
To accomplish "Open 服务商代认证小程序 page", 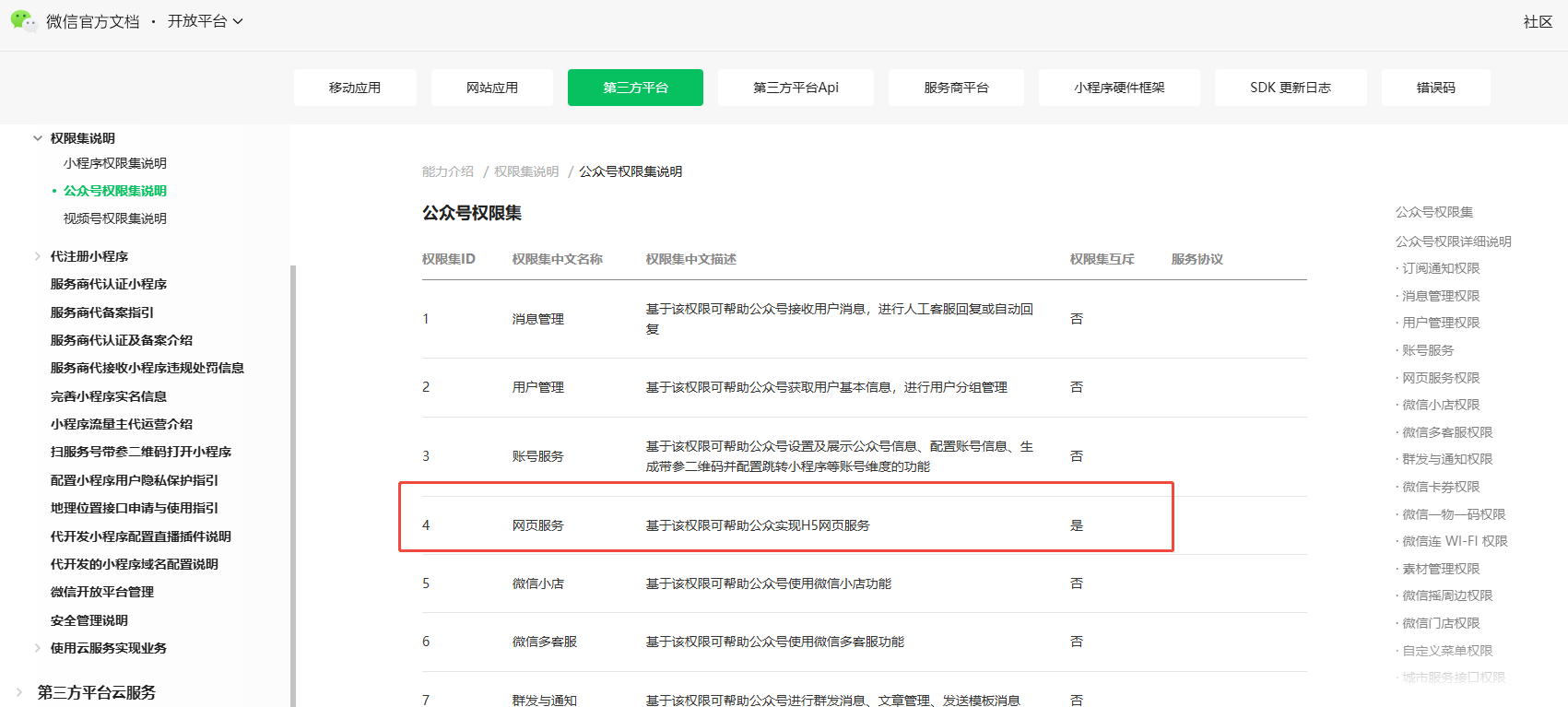I will click(109, 284).
